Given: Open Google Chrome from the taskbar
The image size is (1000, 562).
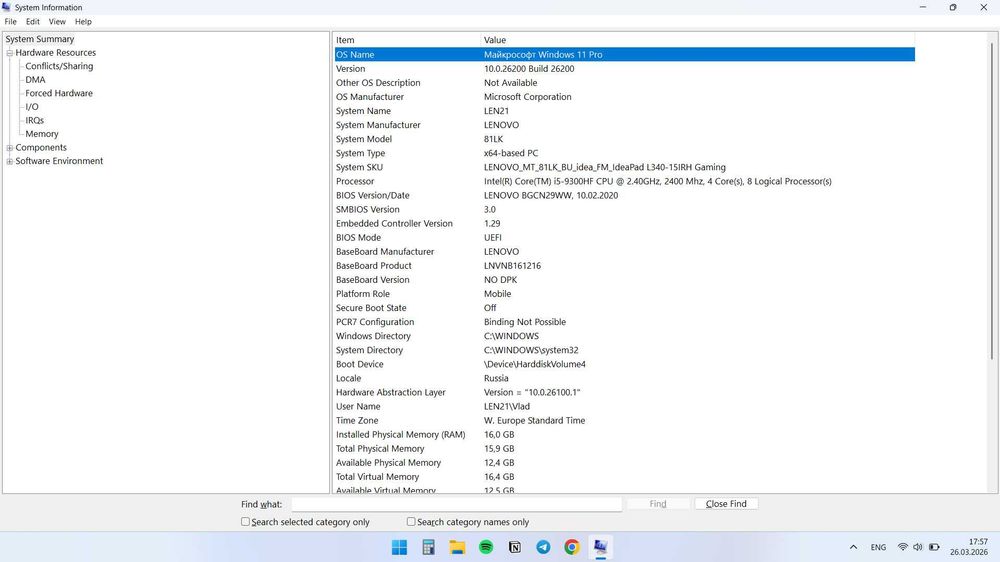Looking at the screenshot, I should (x=572, y=547).
